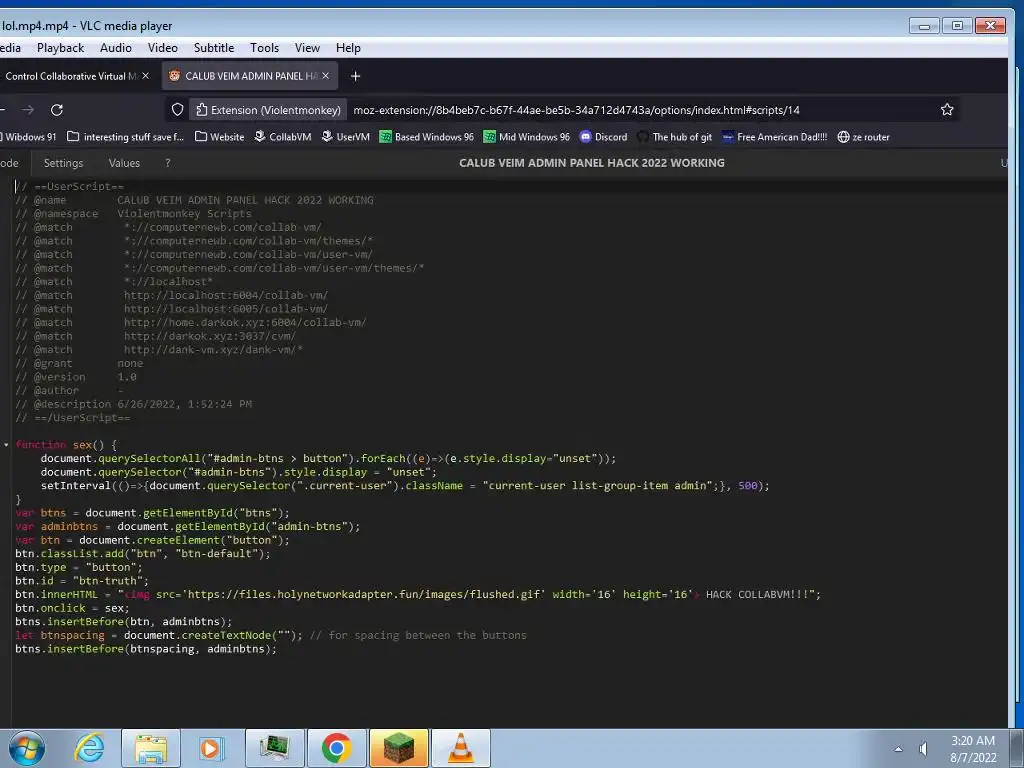Viewport: 1024px width, 768px height.
Task: Switch to the Control Collaborative Virtual Machine tab
Action: pos(71,76)
